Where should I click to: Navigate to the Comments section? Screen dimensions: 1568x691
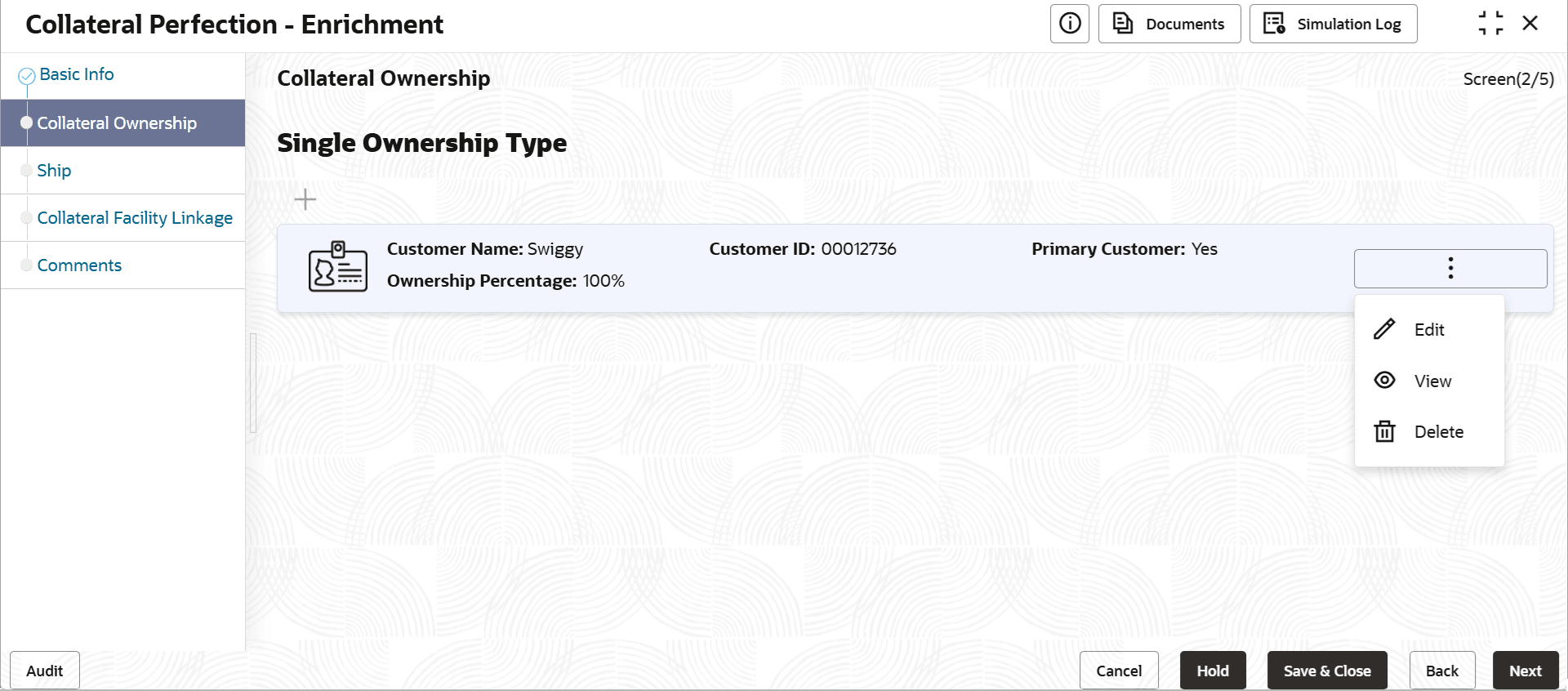click(79, 265)
